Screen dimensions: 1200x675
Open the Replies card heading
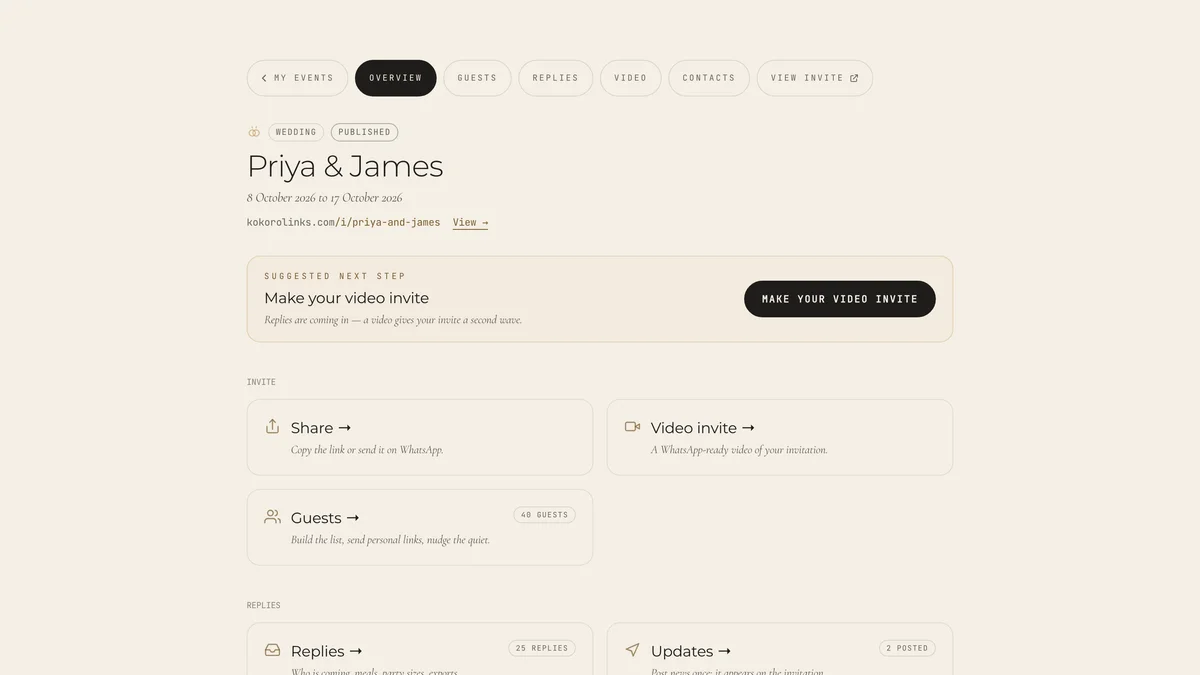326,651
